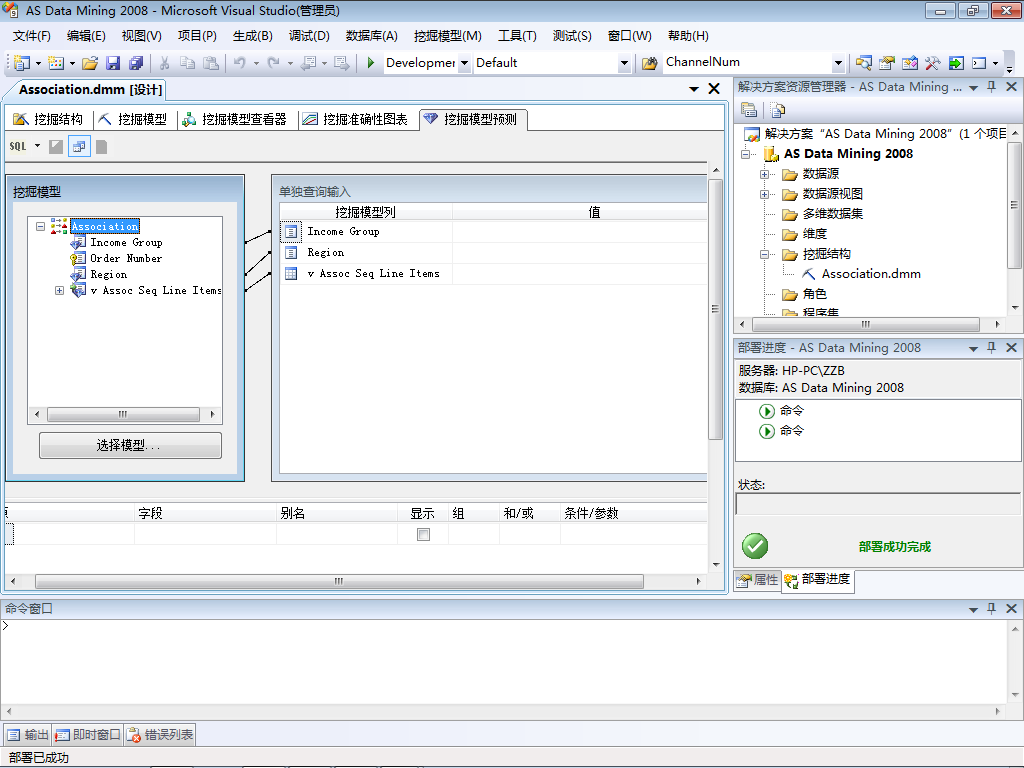The height and width of the screenshot is (768, 1024).
Task: Toggle the 显示 checkbox in grid row
Action: click(x=423, y=534)
